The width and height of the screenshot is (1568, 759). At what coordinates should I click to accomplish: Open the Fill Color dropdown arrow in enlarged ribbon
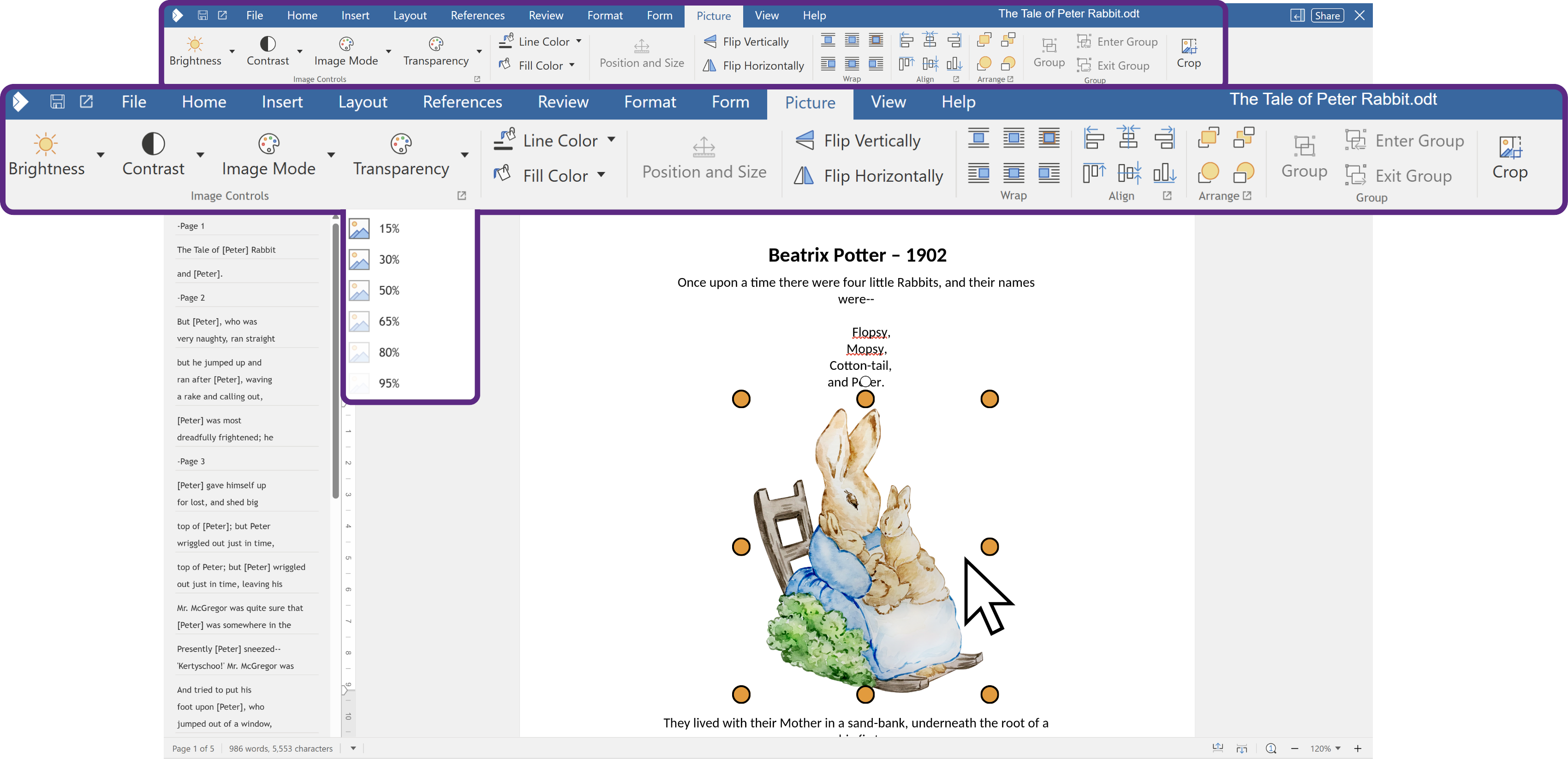602,175
